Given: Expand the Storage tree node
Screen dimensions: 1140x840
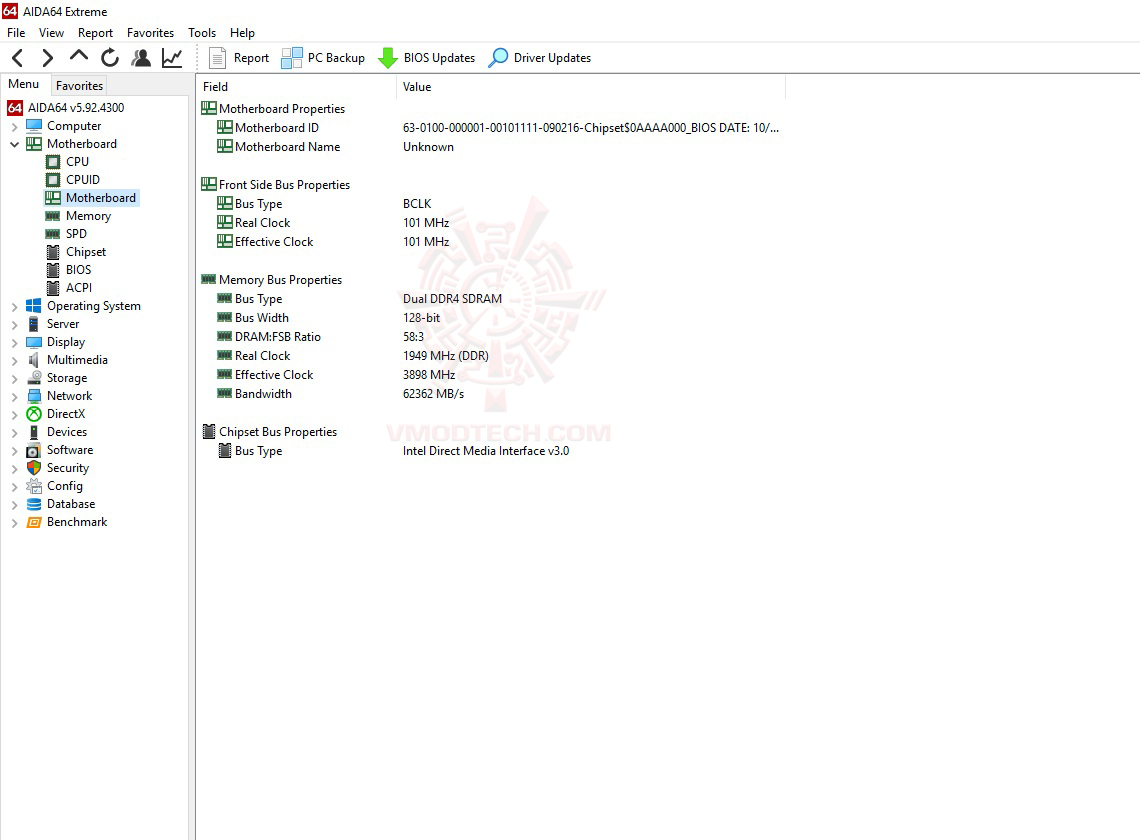Looking at the screenshot, I should 15,379.
